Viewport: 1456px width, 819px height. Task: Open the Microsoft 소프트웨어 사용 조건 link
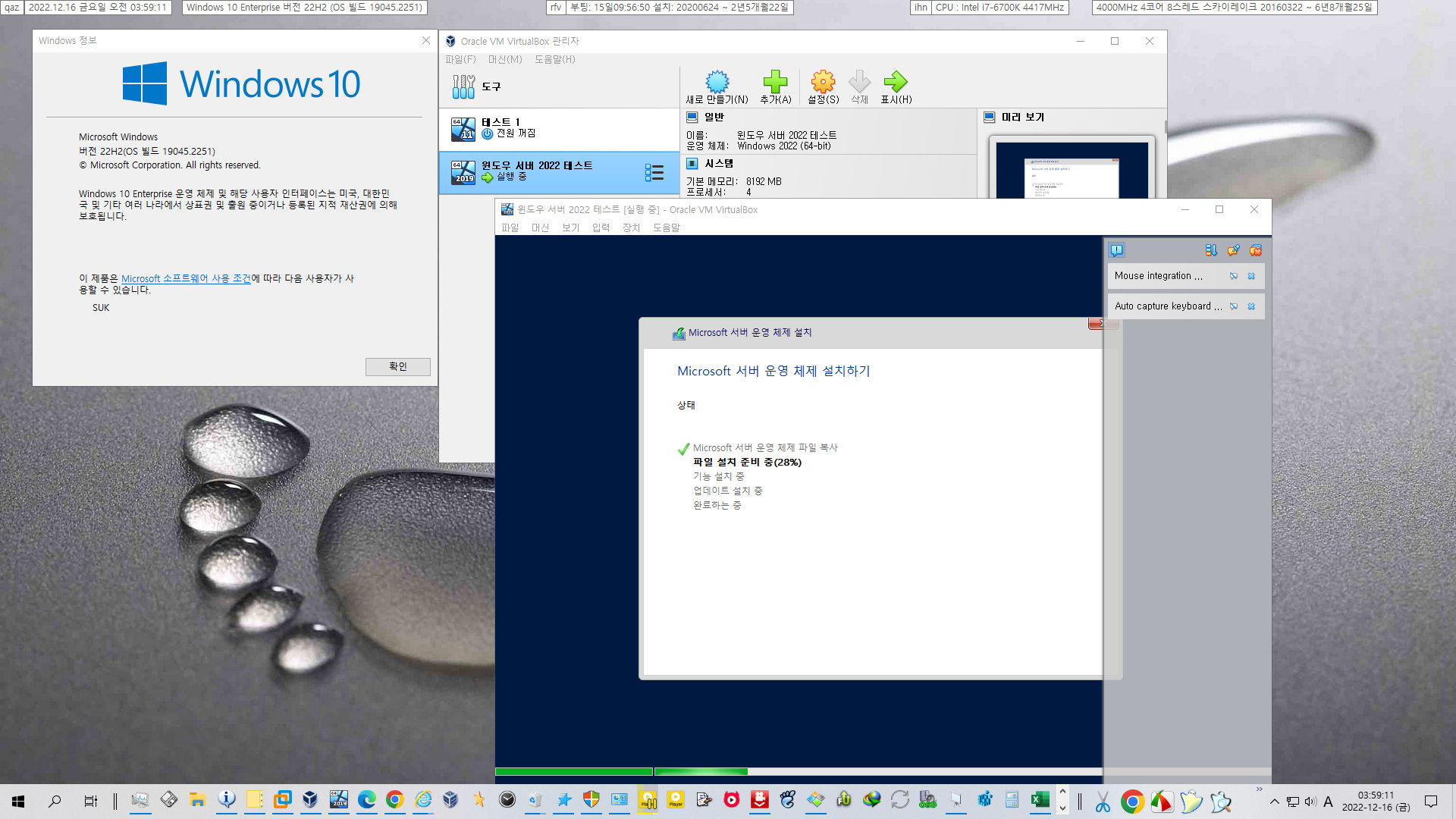click(x=186, y=278)
